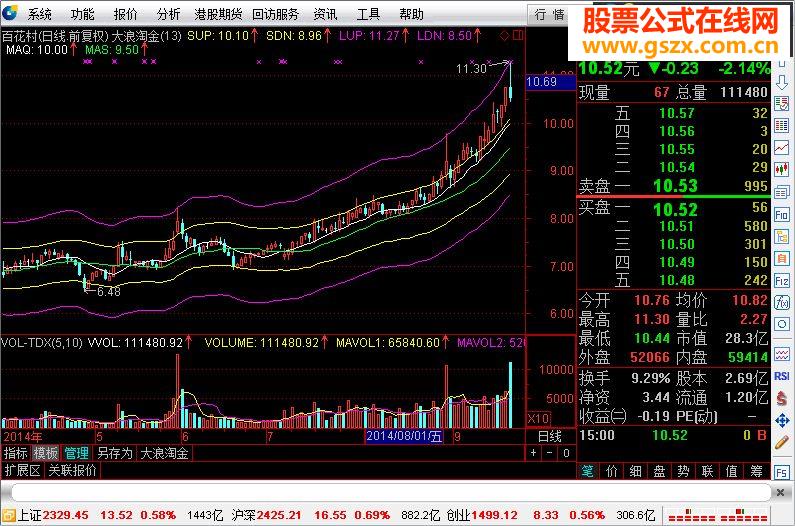Viewport: 795px width, 526px height.
Task: Select the 筹 chips tab
Action: (x=756, y=471)
